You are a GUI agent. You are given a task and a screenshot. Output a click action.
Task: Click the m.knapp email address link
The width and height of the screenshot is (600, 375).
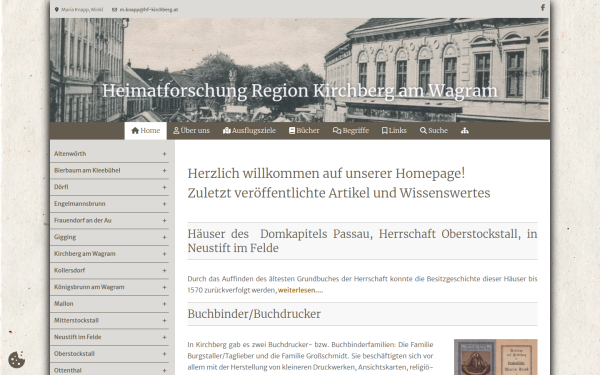click(x=149, y=10)
